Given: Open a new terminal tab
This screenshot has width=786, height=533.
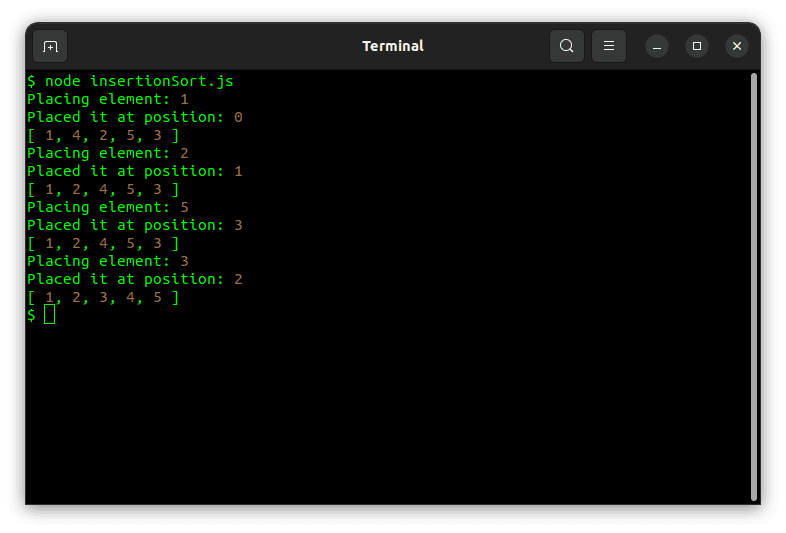Looking at the screenshot, I should pyautogui.click(x=50, y=46).
